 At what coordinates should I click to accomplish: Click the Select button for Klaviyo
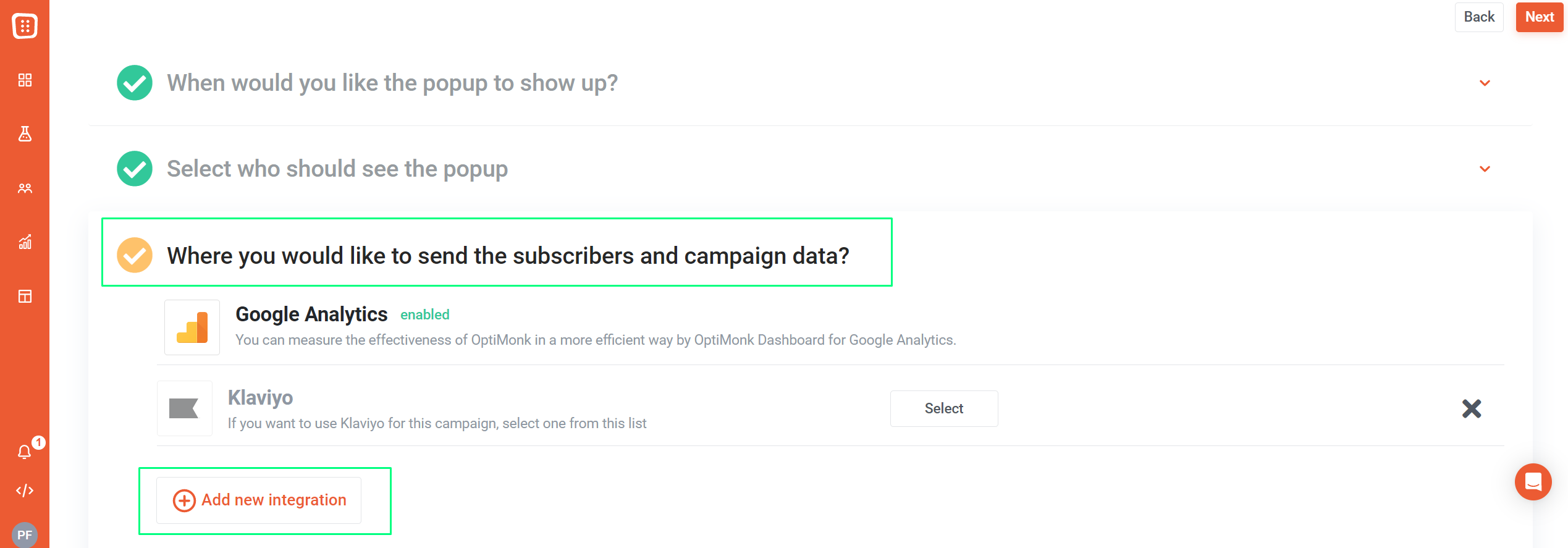tap(943, 408)
